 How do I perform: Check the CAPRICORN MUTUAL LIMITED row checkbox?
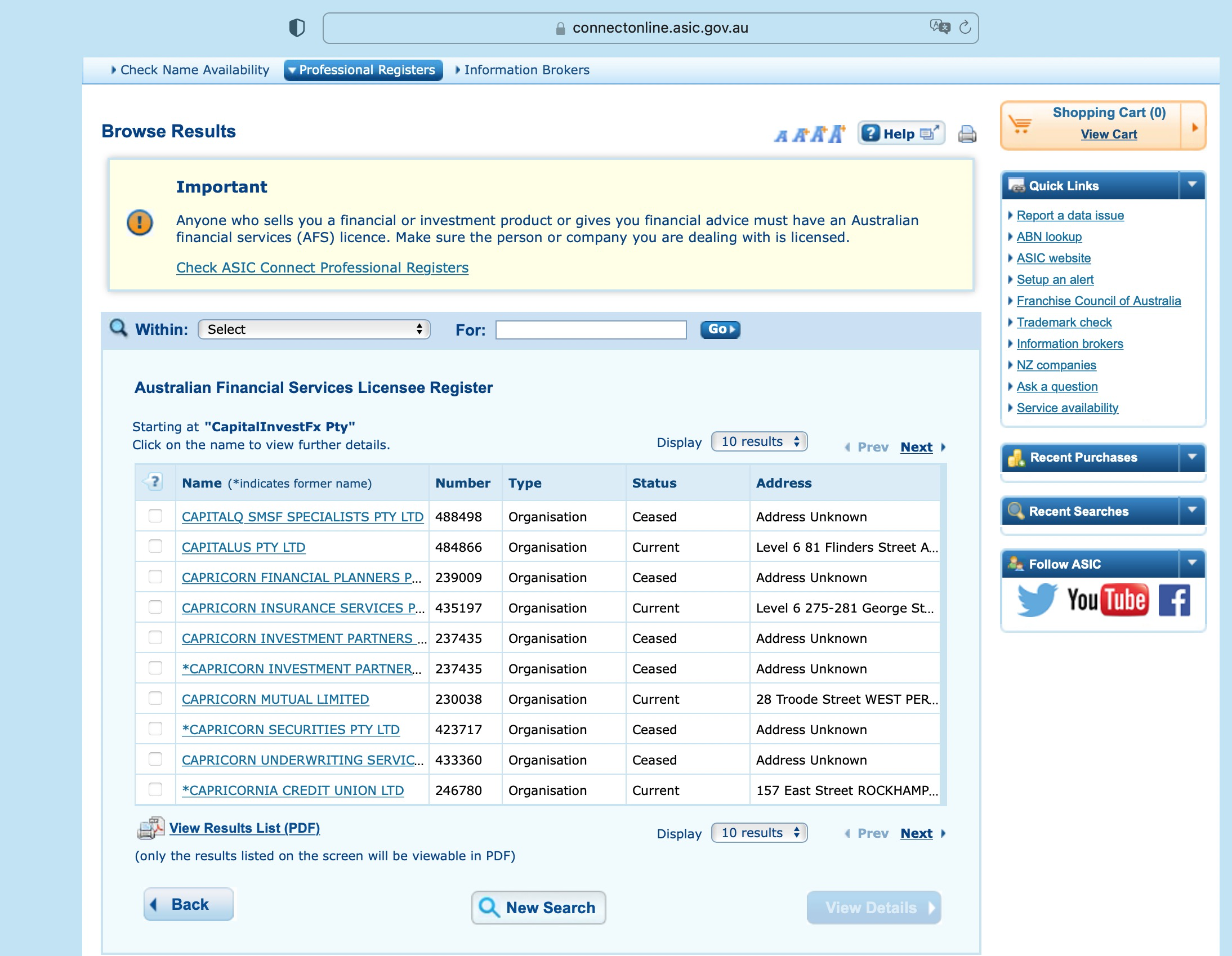click(x=155, y=698)
